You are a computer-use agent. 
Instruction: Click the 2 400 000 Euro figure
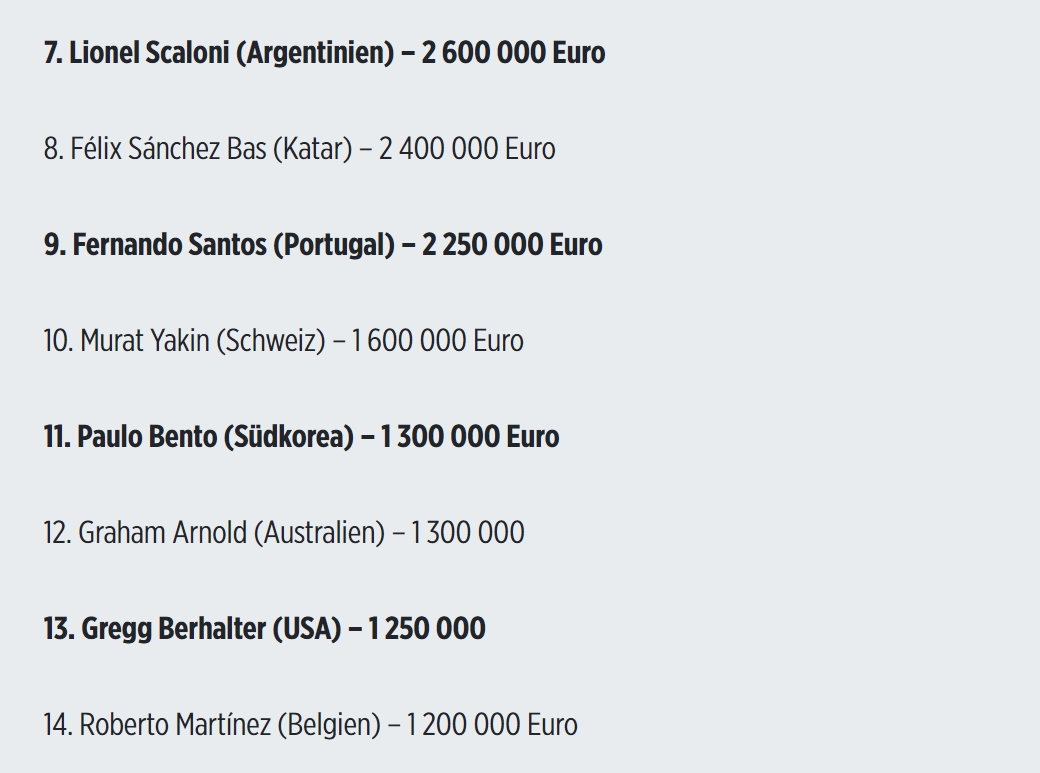[467, 149]
